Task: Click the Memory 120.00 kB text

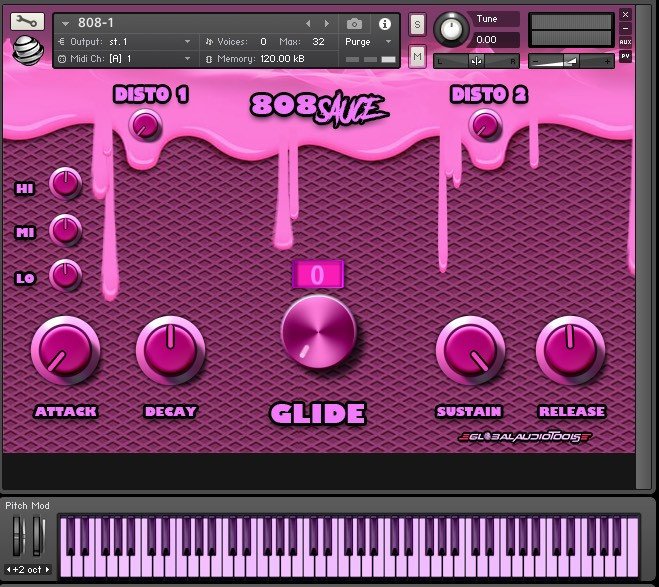Action: [x=261, y=59]
